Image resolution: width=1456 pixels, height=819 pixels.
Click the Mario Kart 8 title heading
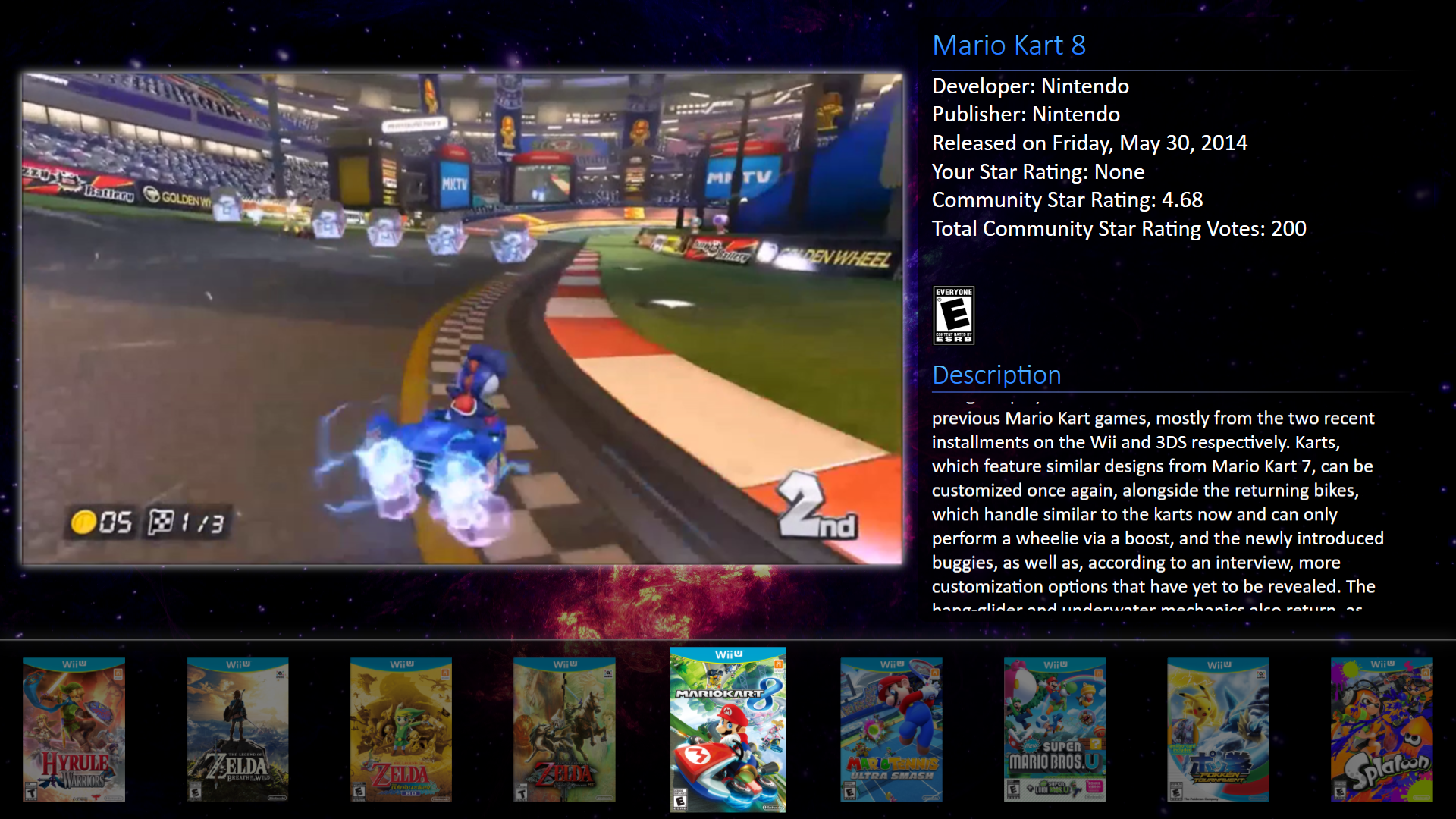[1009, 45]
